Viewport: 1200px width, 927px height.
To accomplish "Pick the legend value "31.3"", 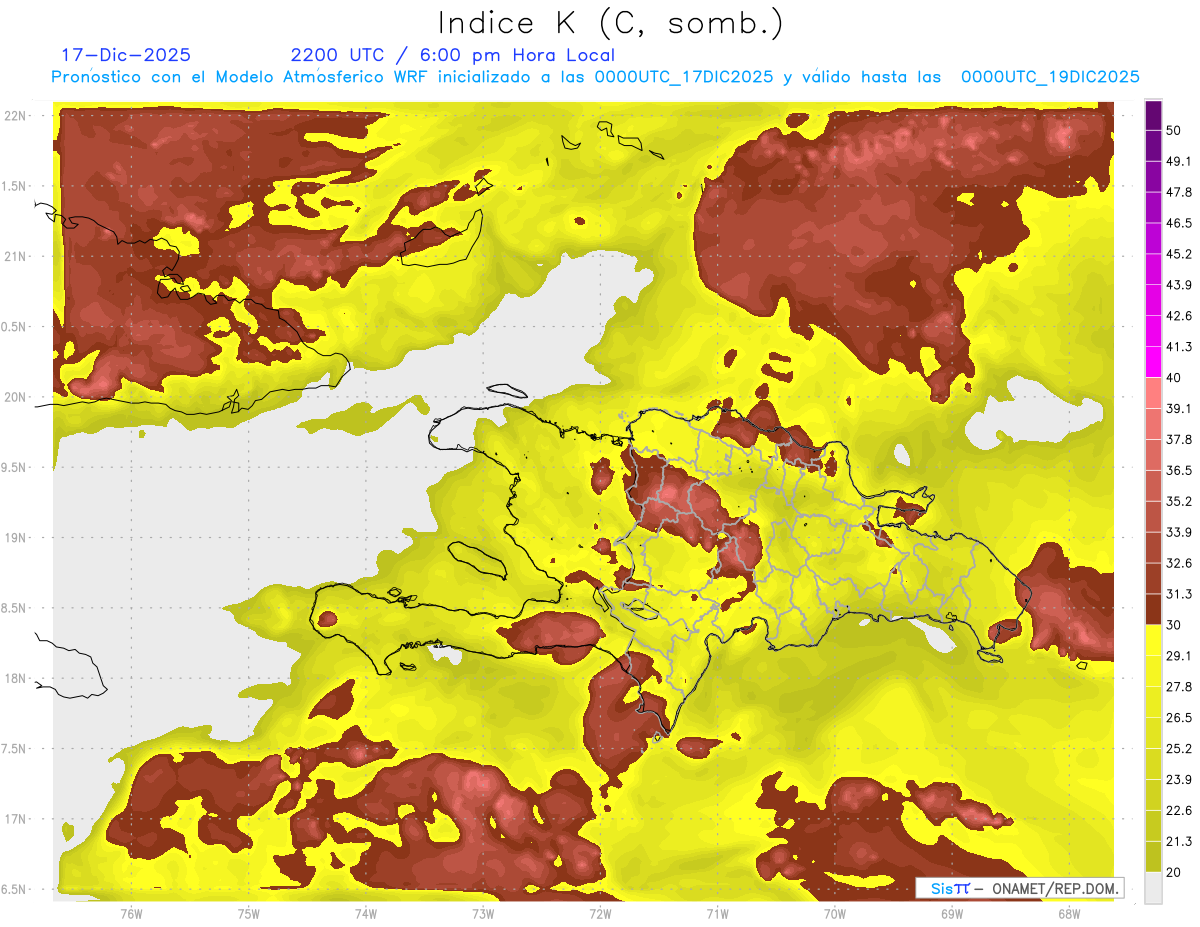I will click(1178, 594).
